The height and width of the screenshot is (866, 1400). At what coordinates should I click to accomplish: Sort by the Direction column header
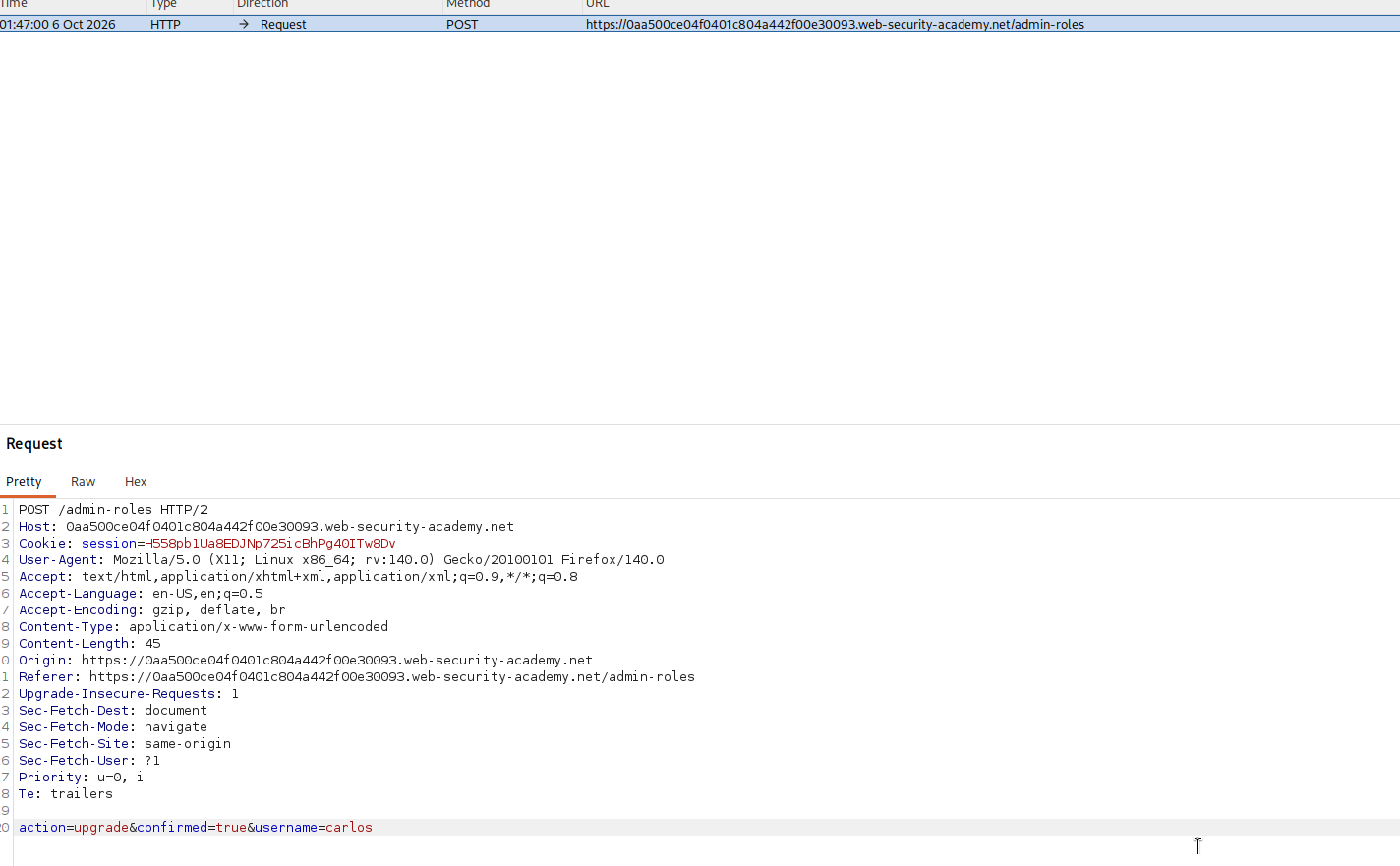click(262, 5)
